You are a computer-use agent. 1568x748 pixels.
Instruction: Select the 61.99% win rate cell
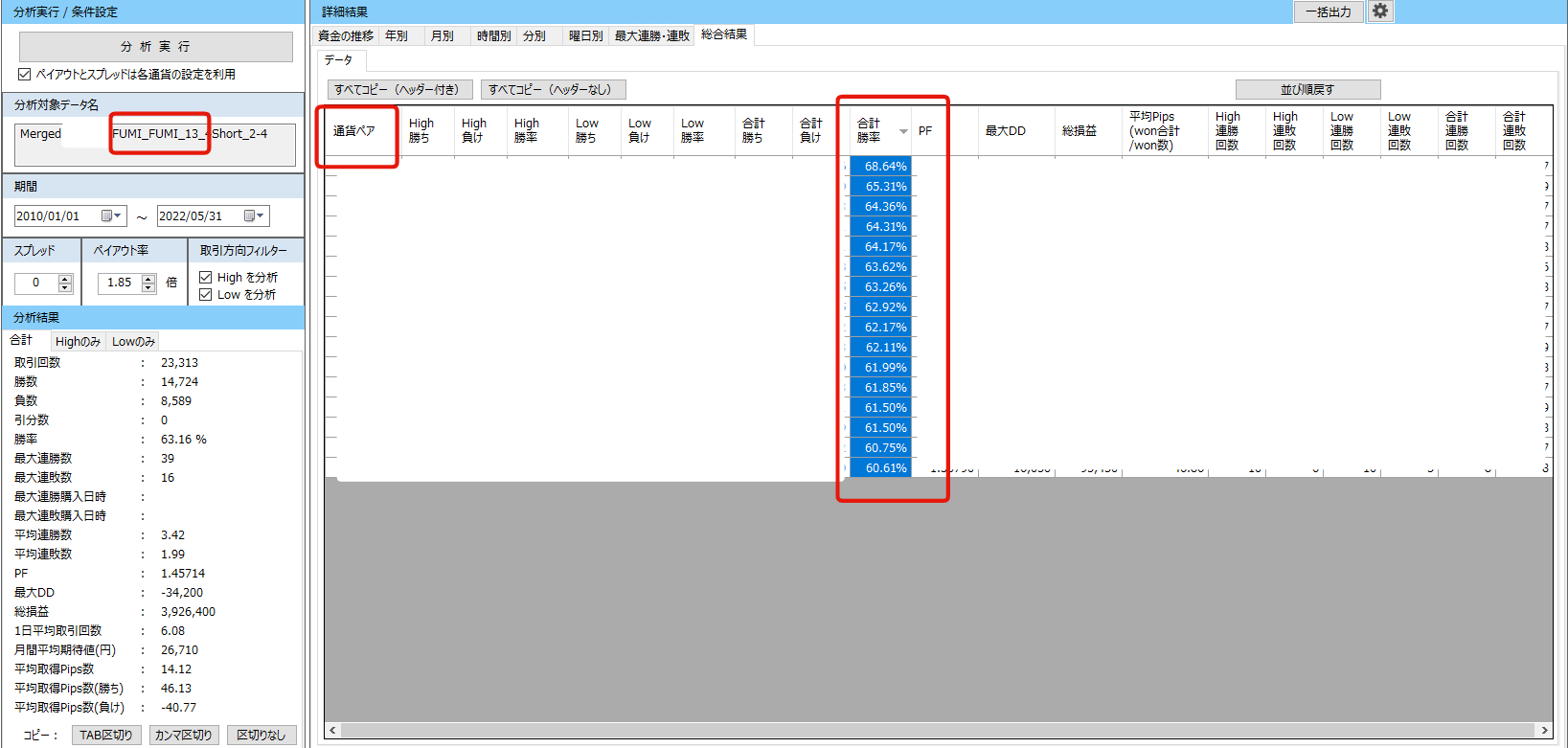click(880, 367)
